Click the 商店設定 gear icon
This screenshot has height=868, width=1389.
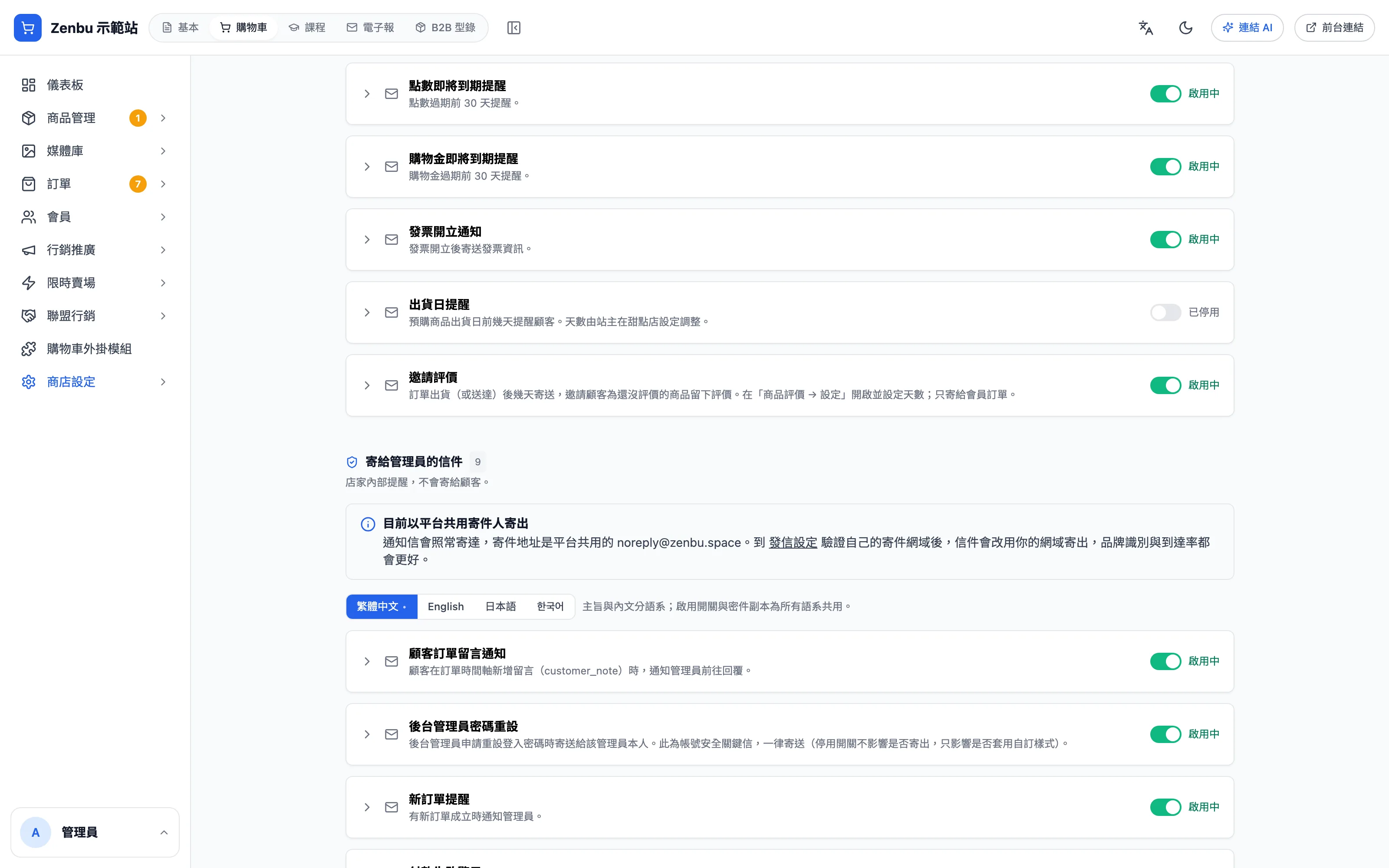pyautogui.click(x=29, y=382)
